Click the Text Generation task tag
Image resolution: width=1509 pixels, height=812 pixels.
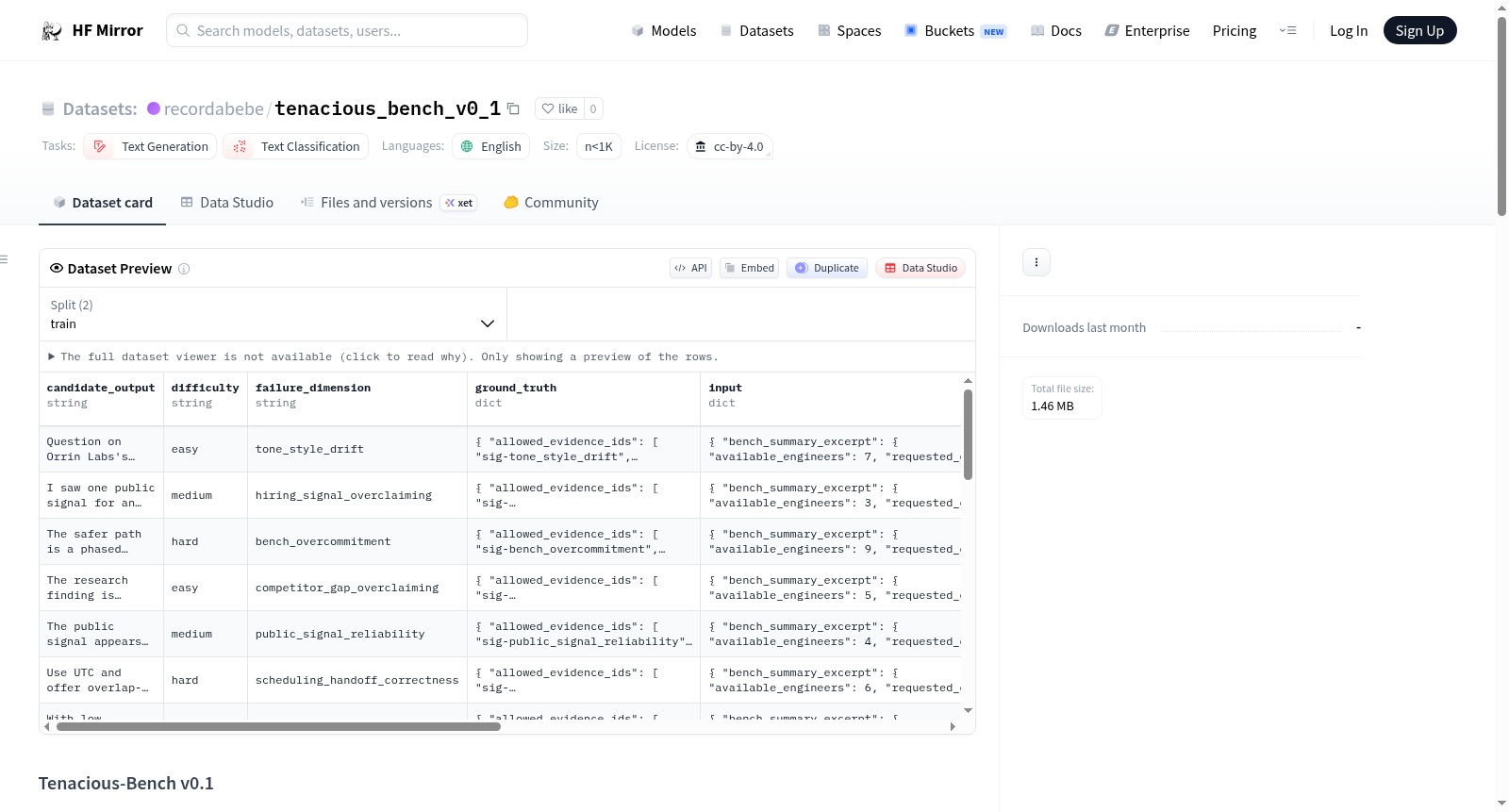point(151,146)
